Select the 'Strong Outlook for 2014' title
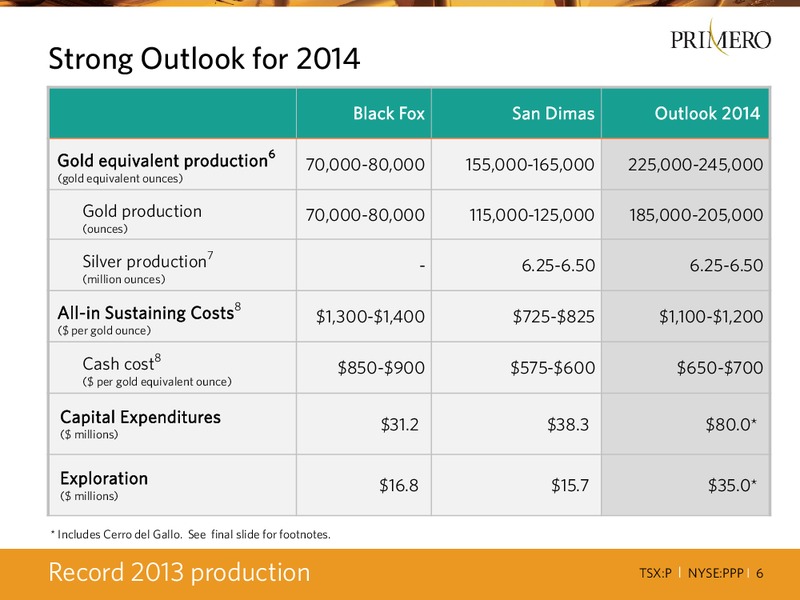This screenshot has height=600, width=800. 204,59
